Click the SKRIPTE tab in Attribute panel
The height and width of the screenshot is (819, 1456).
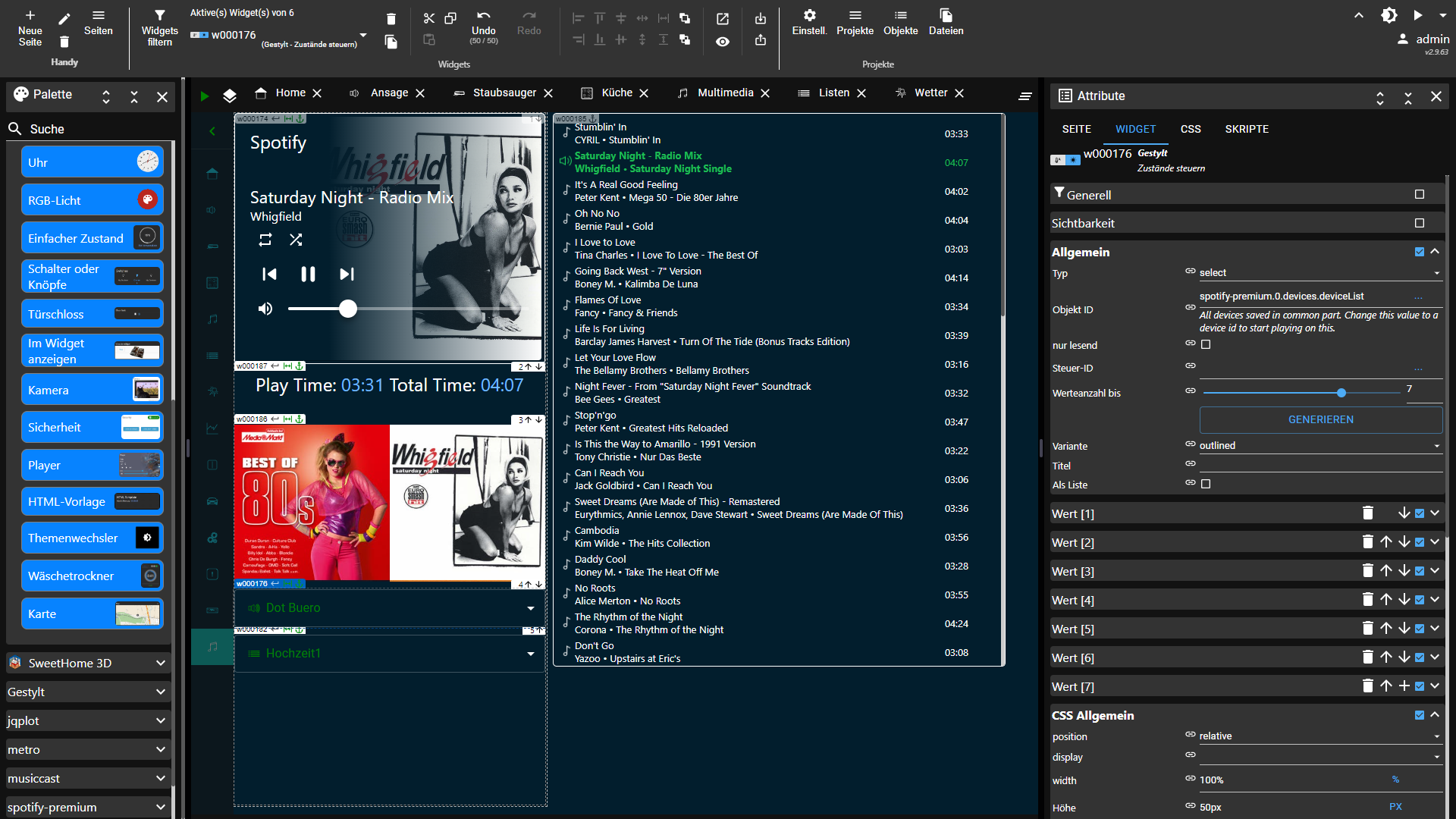pos(1246,128)
